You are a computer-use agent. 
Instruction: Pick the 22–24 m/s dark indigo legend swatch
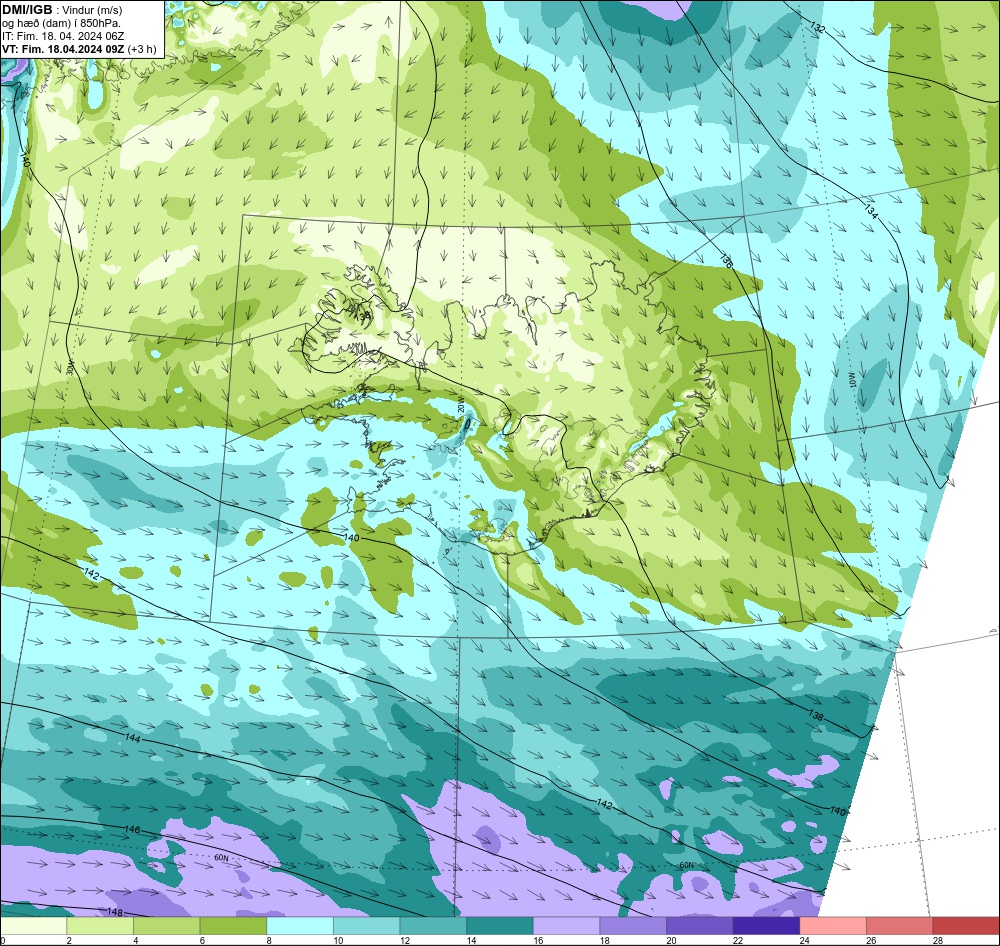tap(766, 926)
